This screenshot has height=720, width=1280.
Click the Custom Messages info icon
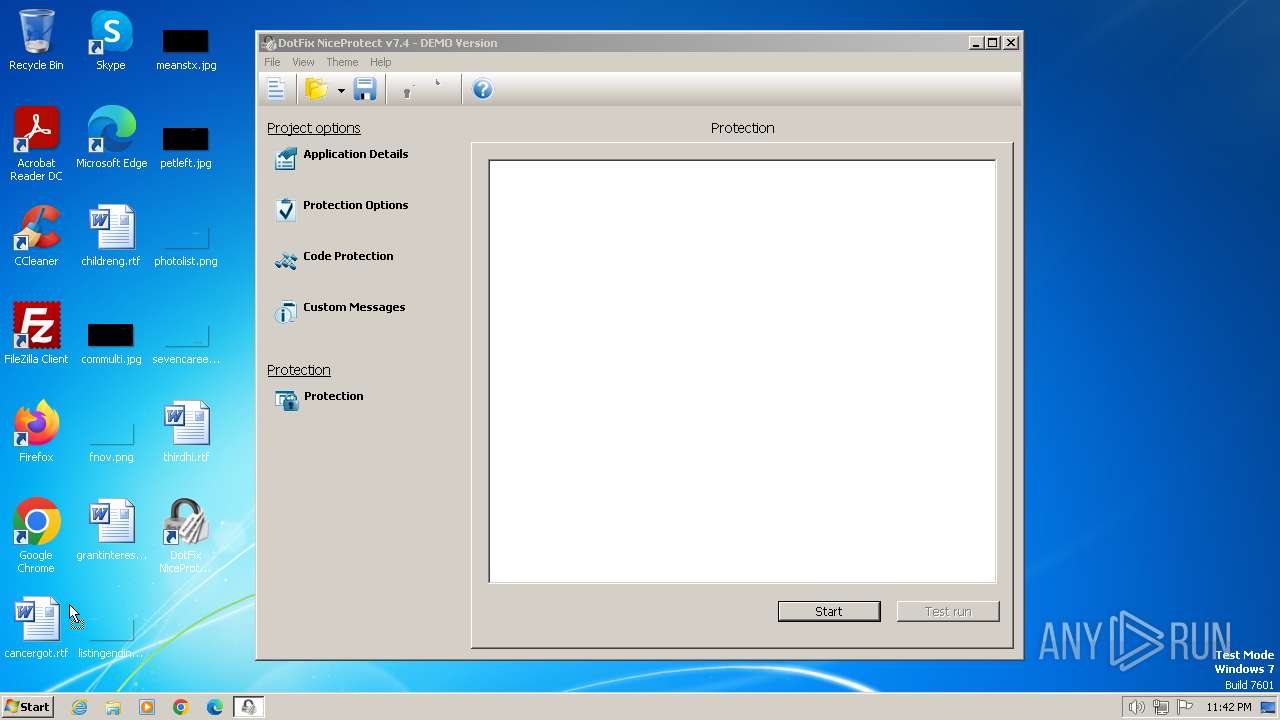[286, 312]
